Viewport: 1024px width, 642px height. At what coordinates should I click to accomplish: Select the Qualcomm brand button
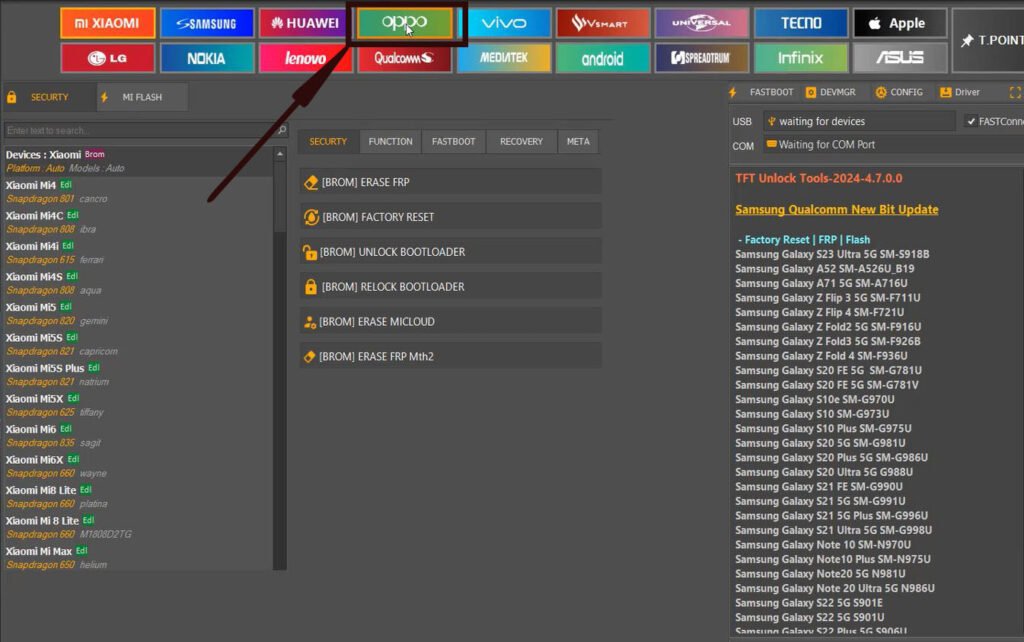[405, 58]
